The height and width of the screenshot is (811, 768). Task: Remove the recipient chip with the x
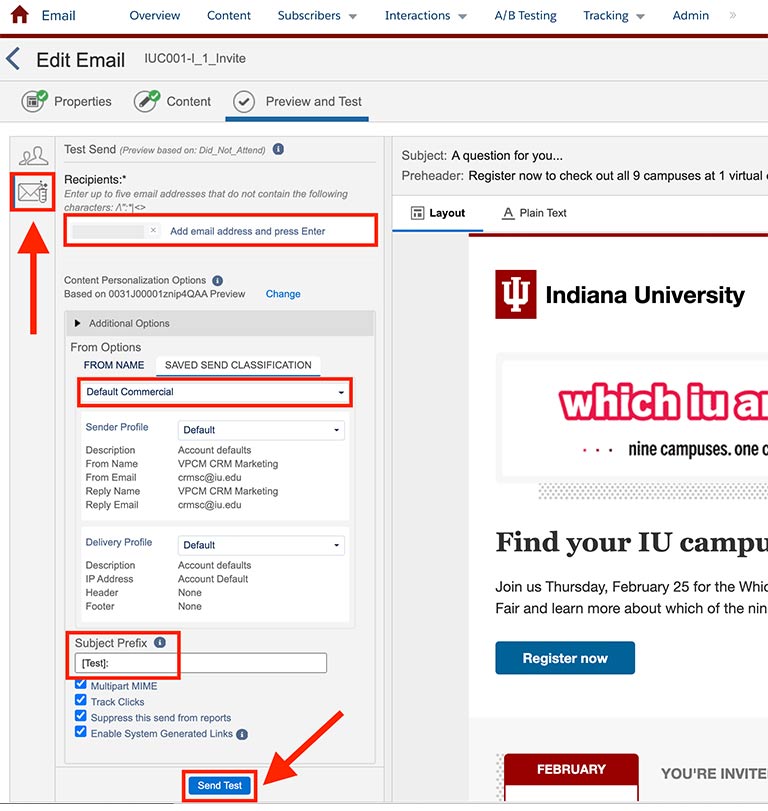(x=153, y=230)
